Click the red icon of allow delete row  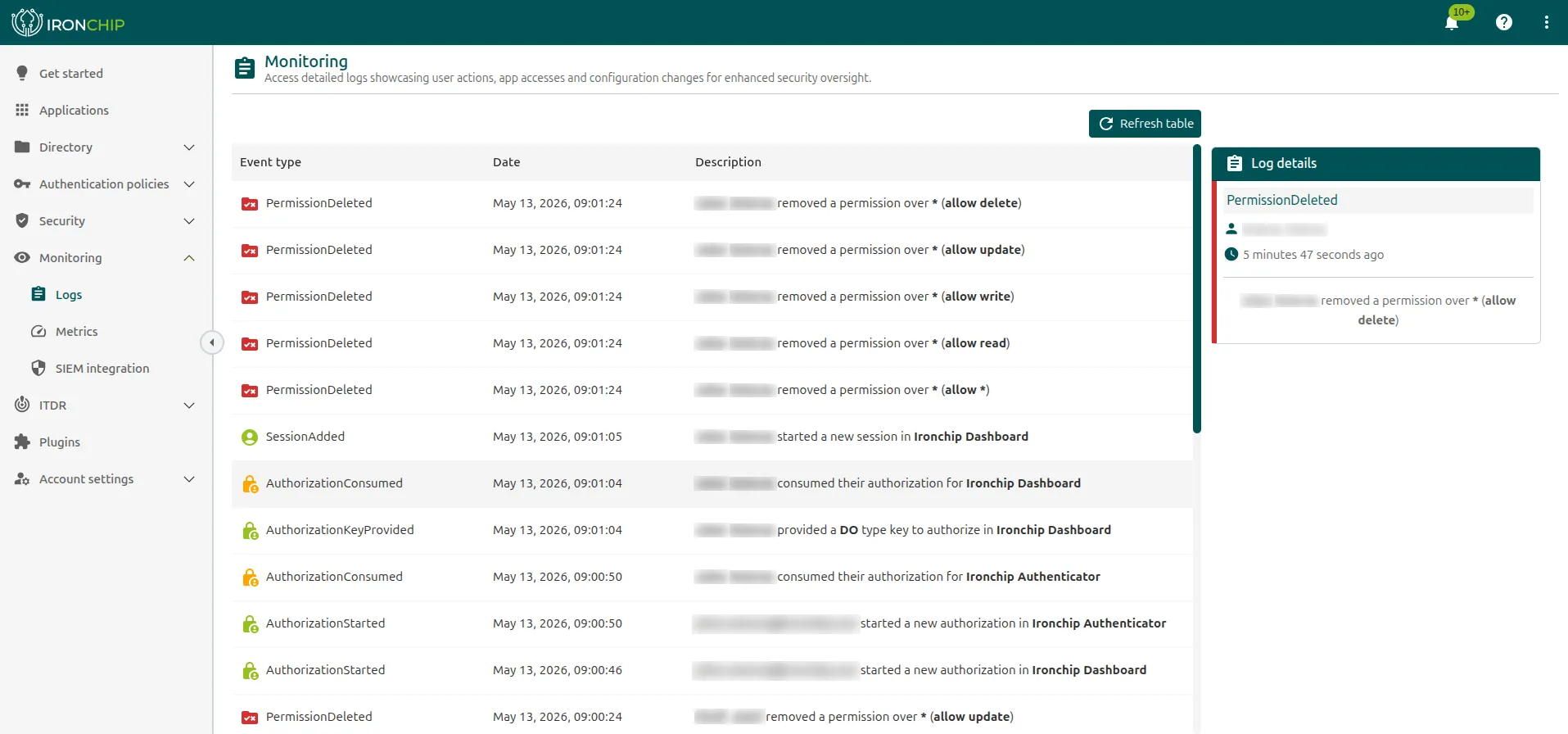[250, 204]
